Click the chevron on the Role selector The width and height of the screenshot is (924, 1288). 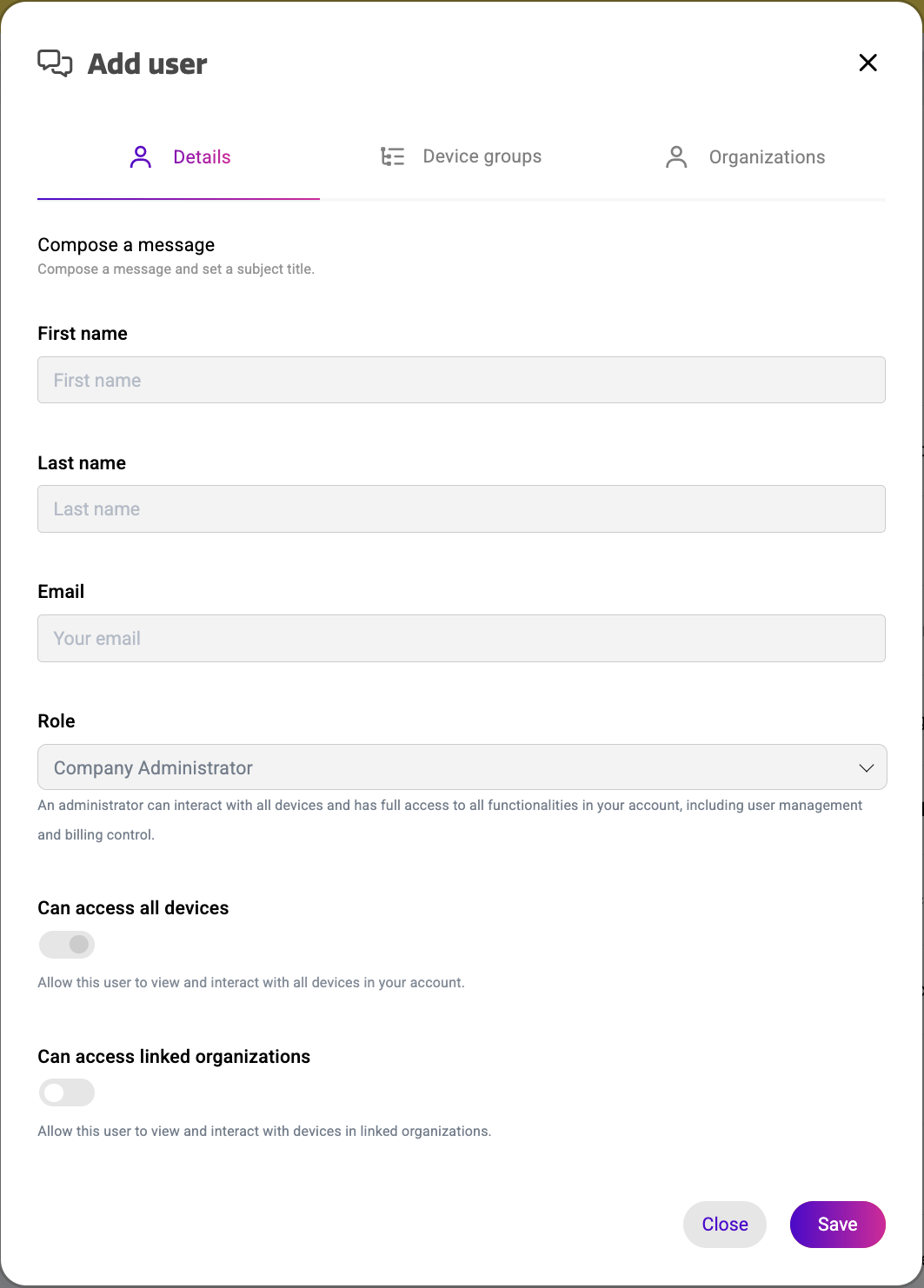click(865, 767)
